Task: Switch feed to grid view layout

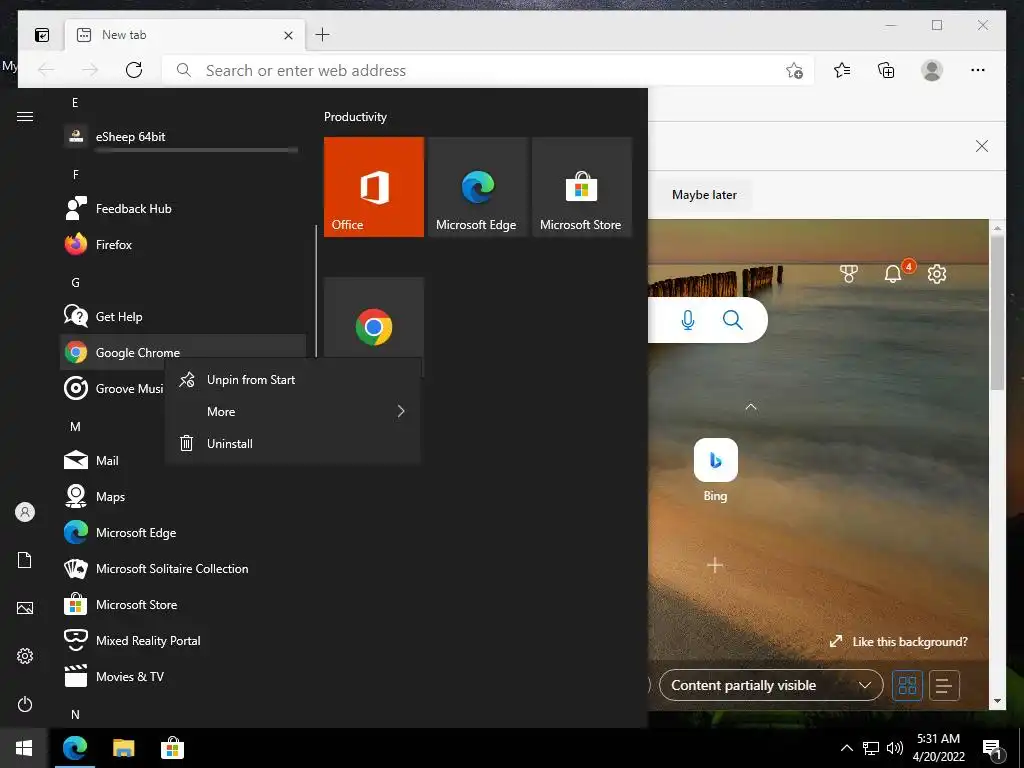Action: tap(907, 686)
